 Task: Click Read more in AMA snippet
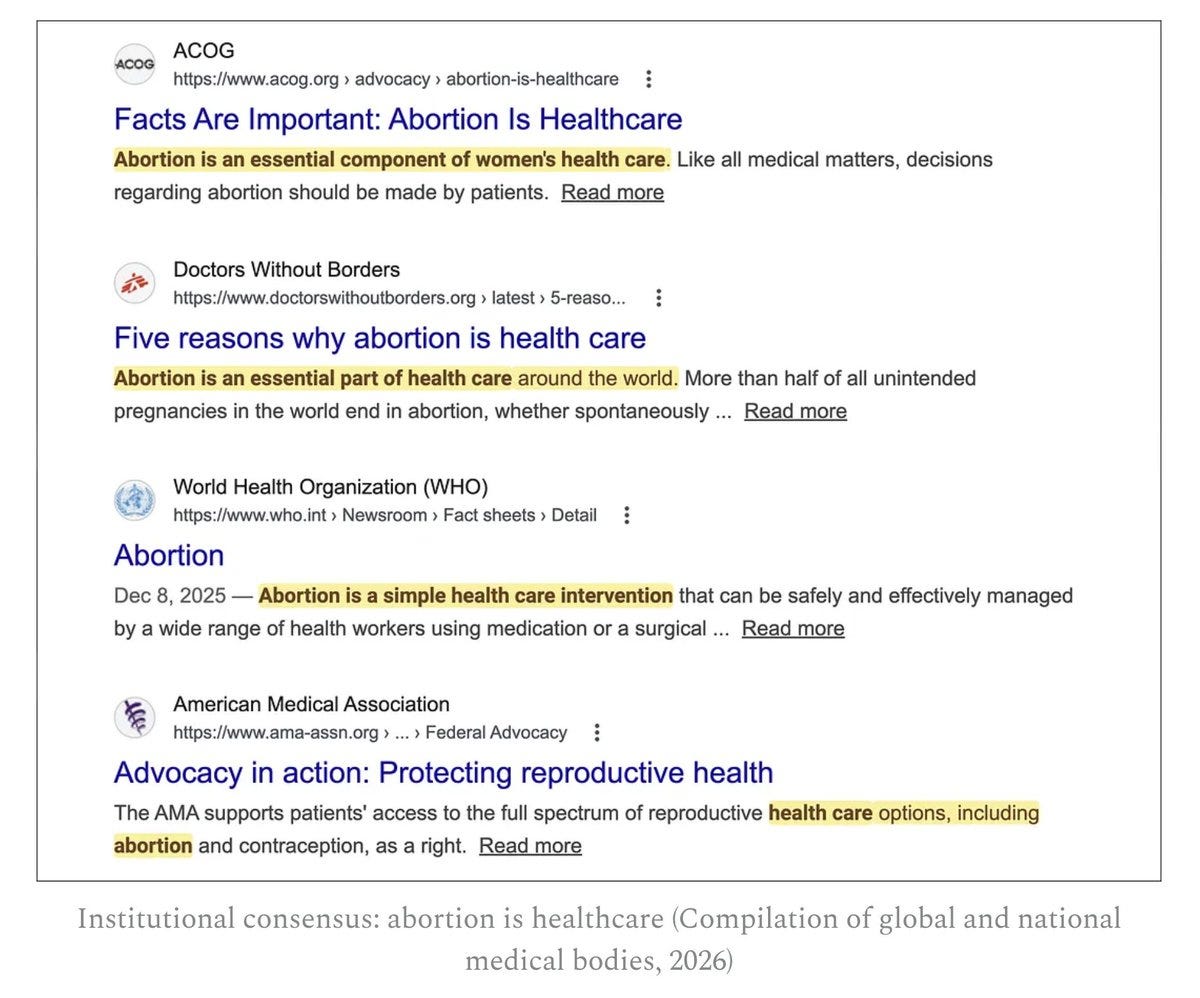pos(530,846)
